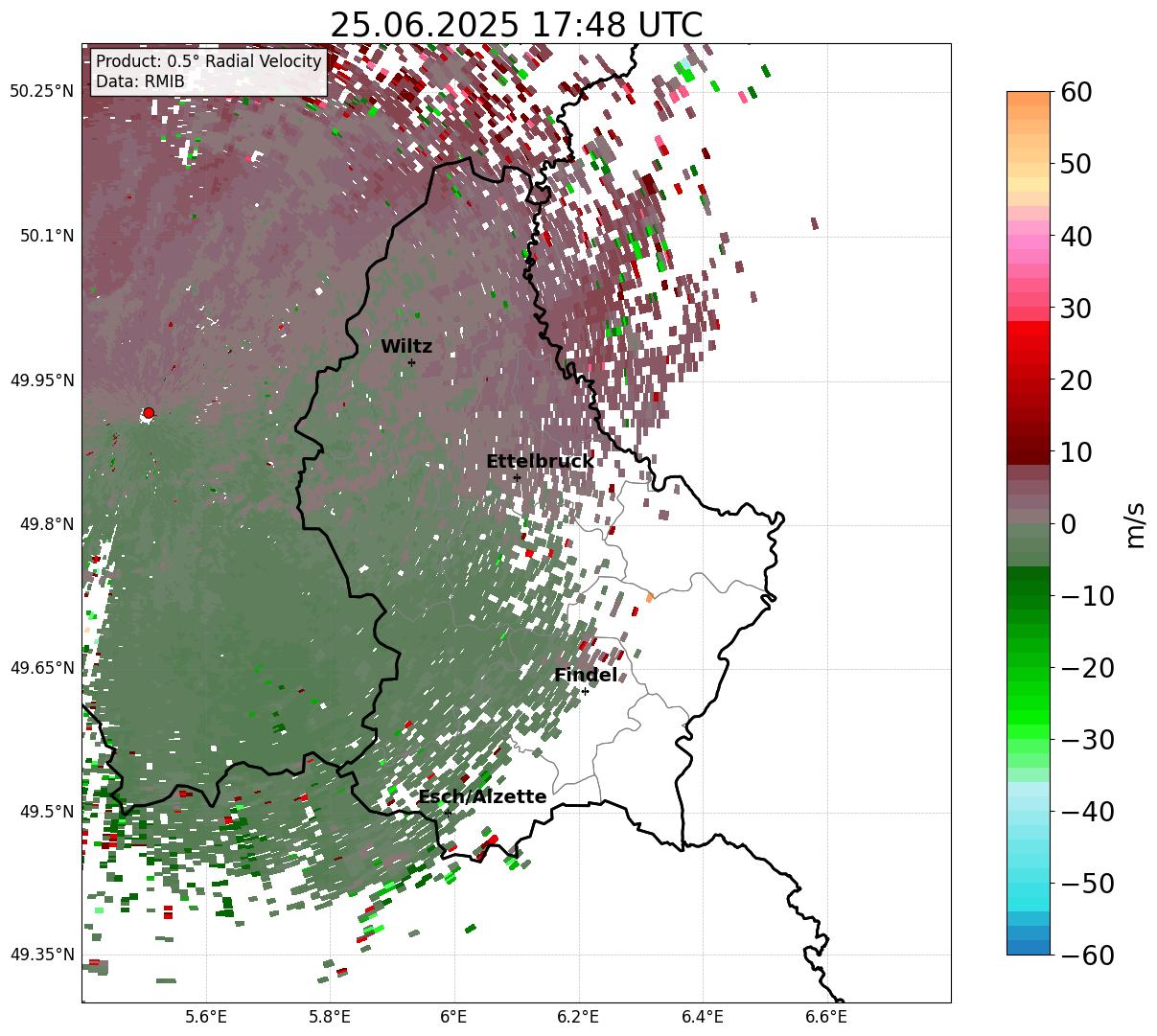The height and width of the screenshot is (1036, 1157).
Task: Click the 49.95°N latitude tick label
Action: (x=41, y=380)
